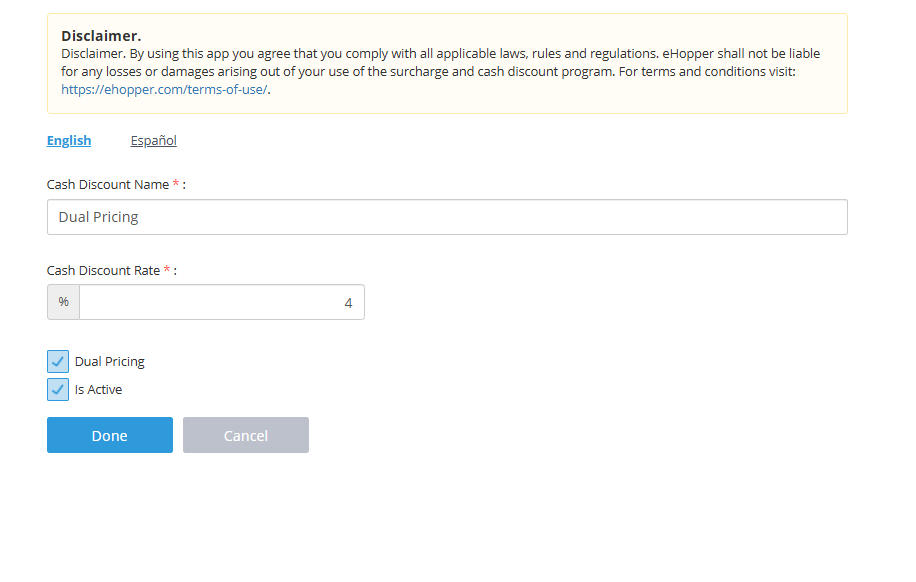The height and width of the screenshot is (582, 916).
Task: Open the ehopper.com terms-of-use link
Action: tap(164, 89)
